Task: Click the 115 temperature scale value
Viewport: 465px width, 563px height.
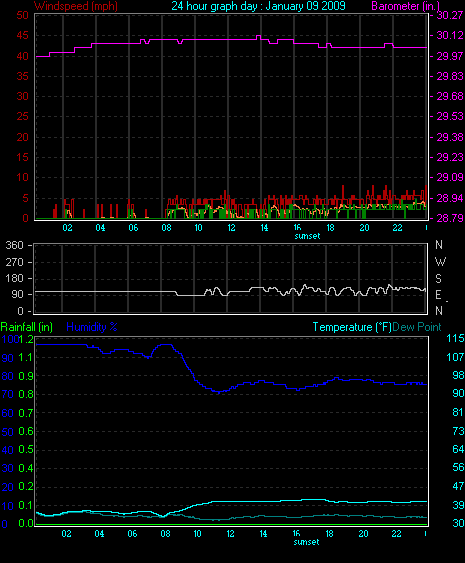Action: (x=455, y=338)
